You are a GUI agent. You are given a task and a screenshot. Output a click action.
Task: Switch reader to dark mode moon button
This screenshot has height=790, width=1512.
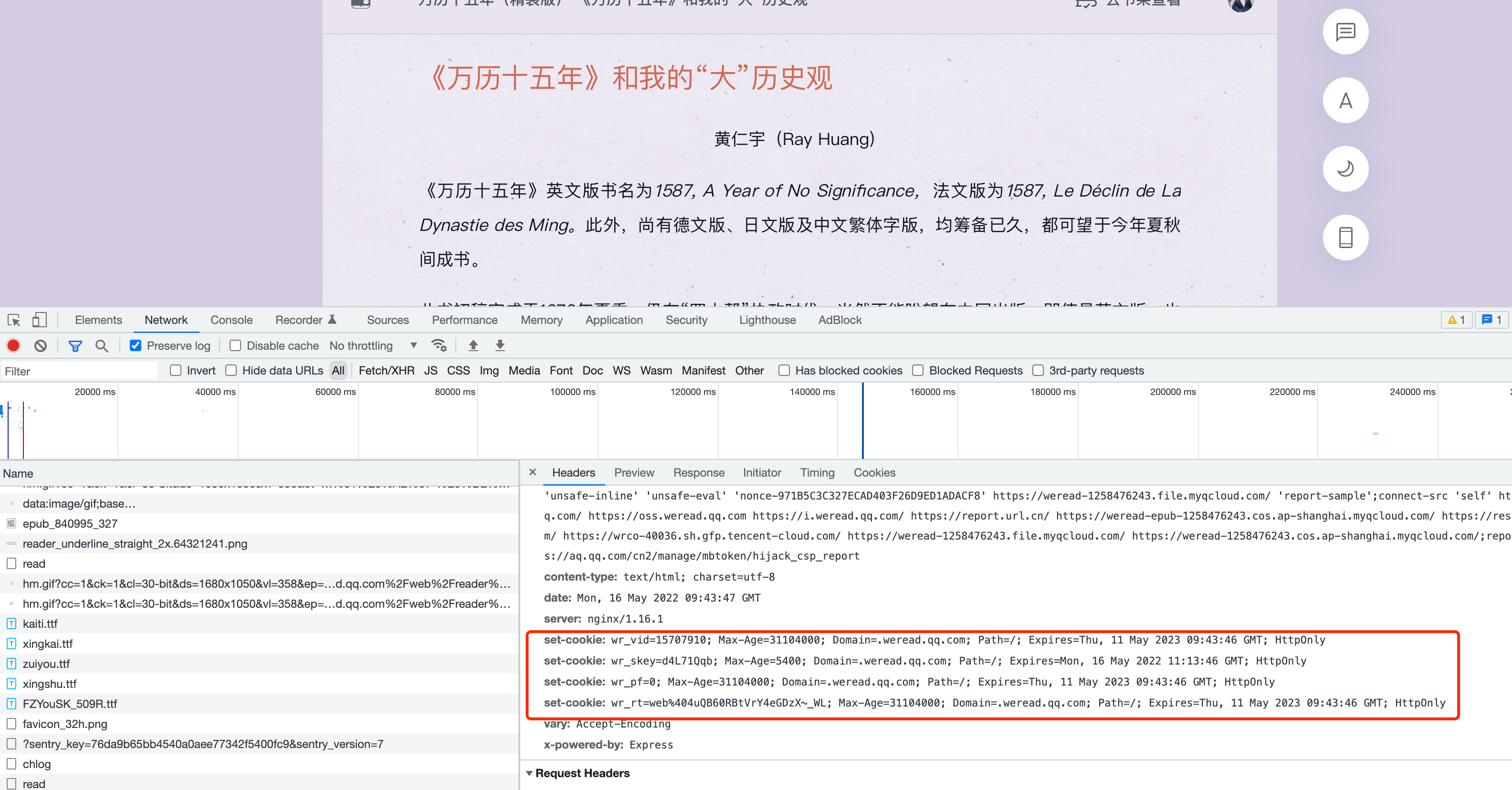click(x=1345, y=169)
